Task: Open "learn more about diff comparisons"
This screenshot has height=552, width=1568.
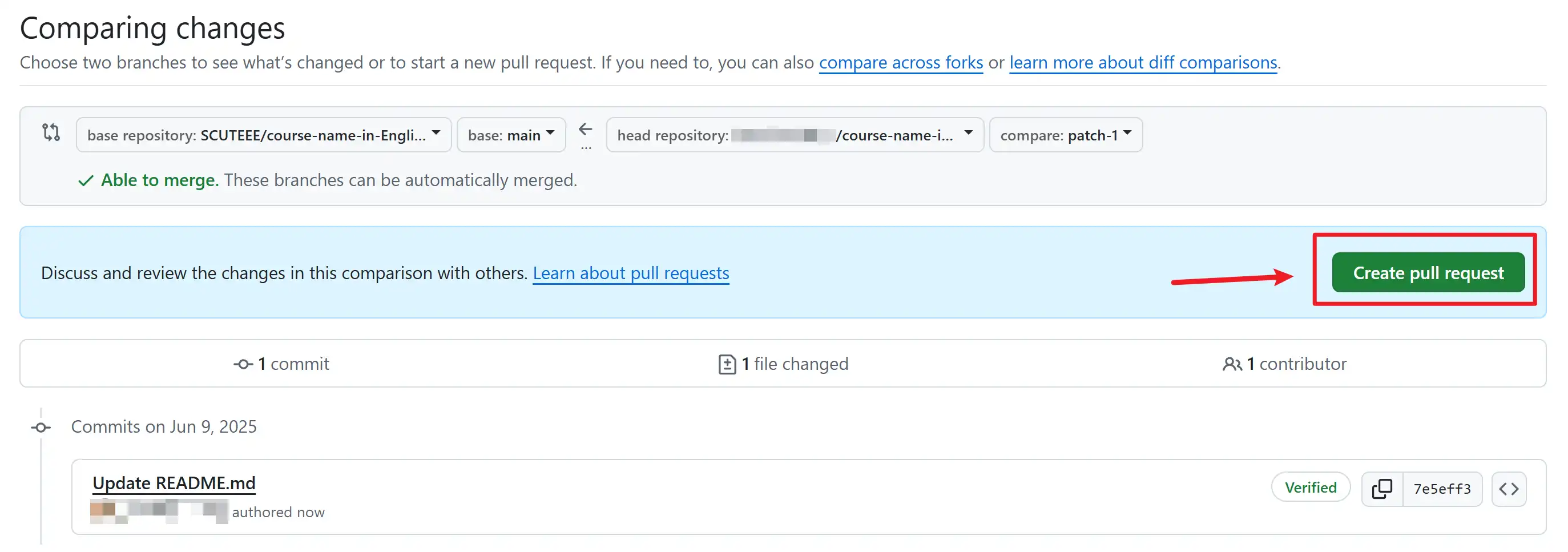Action: point(1143,63)
